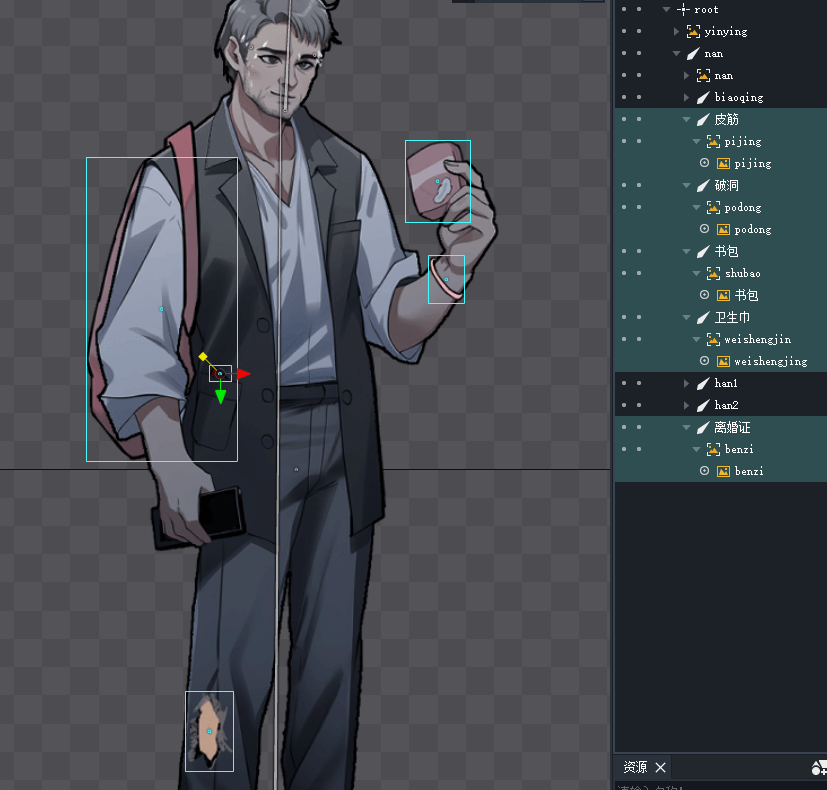The width and height of the screenshot is (827, 790).
Task: Switch to the 资源 tab
Action: click(x=635, y=767)
